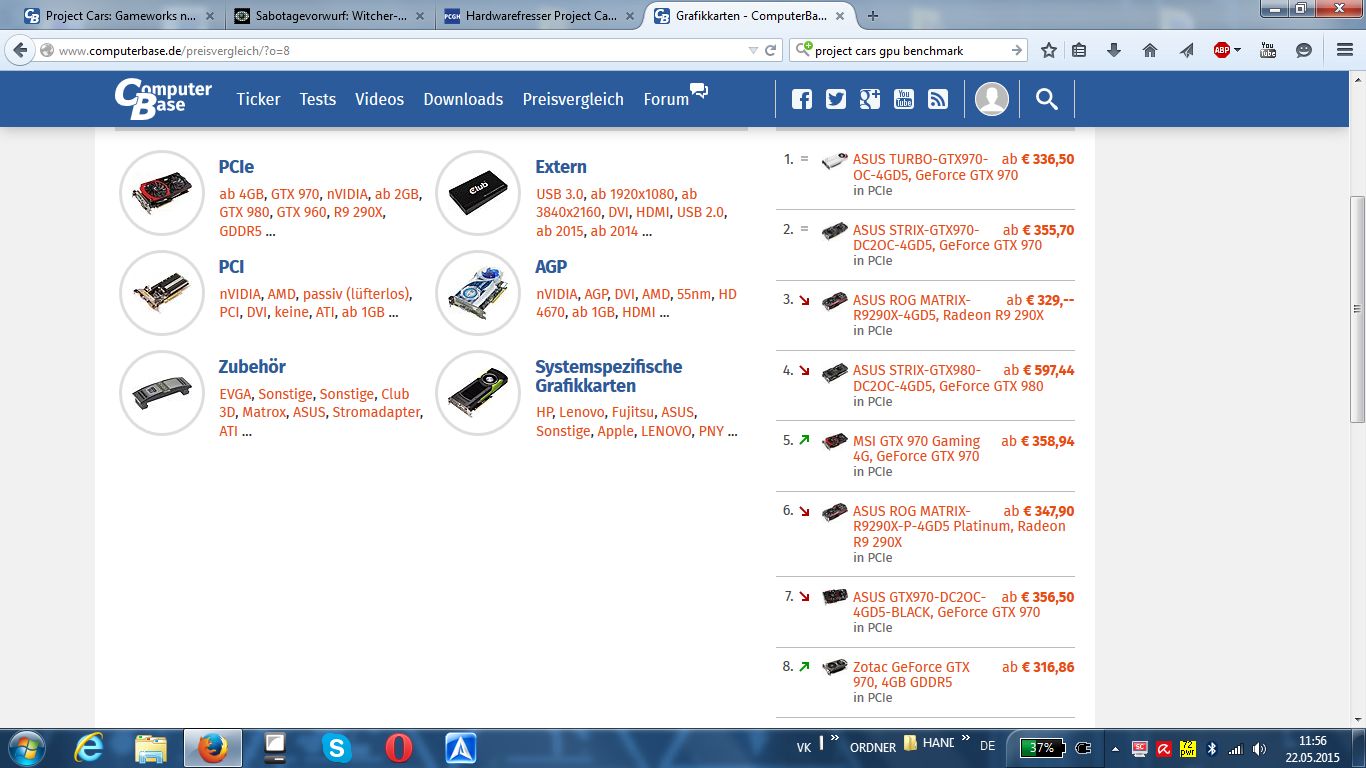Open Preisvergleich navigation menu item
The height and width of the screenshot is (768, 1366).
(573, 99)
